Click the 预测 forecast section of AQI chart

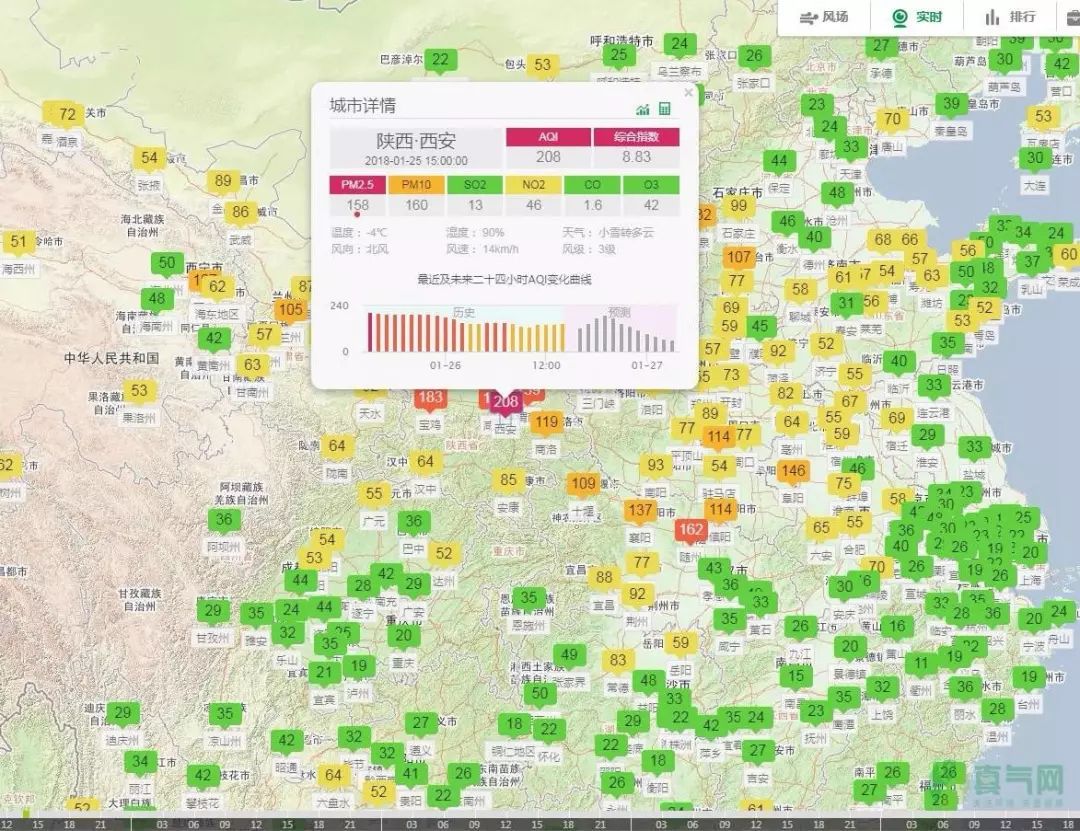click(618, 330)
